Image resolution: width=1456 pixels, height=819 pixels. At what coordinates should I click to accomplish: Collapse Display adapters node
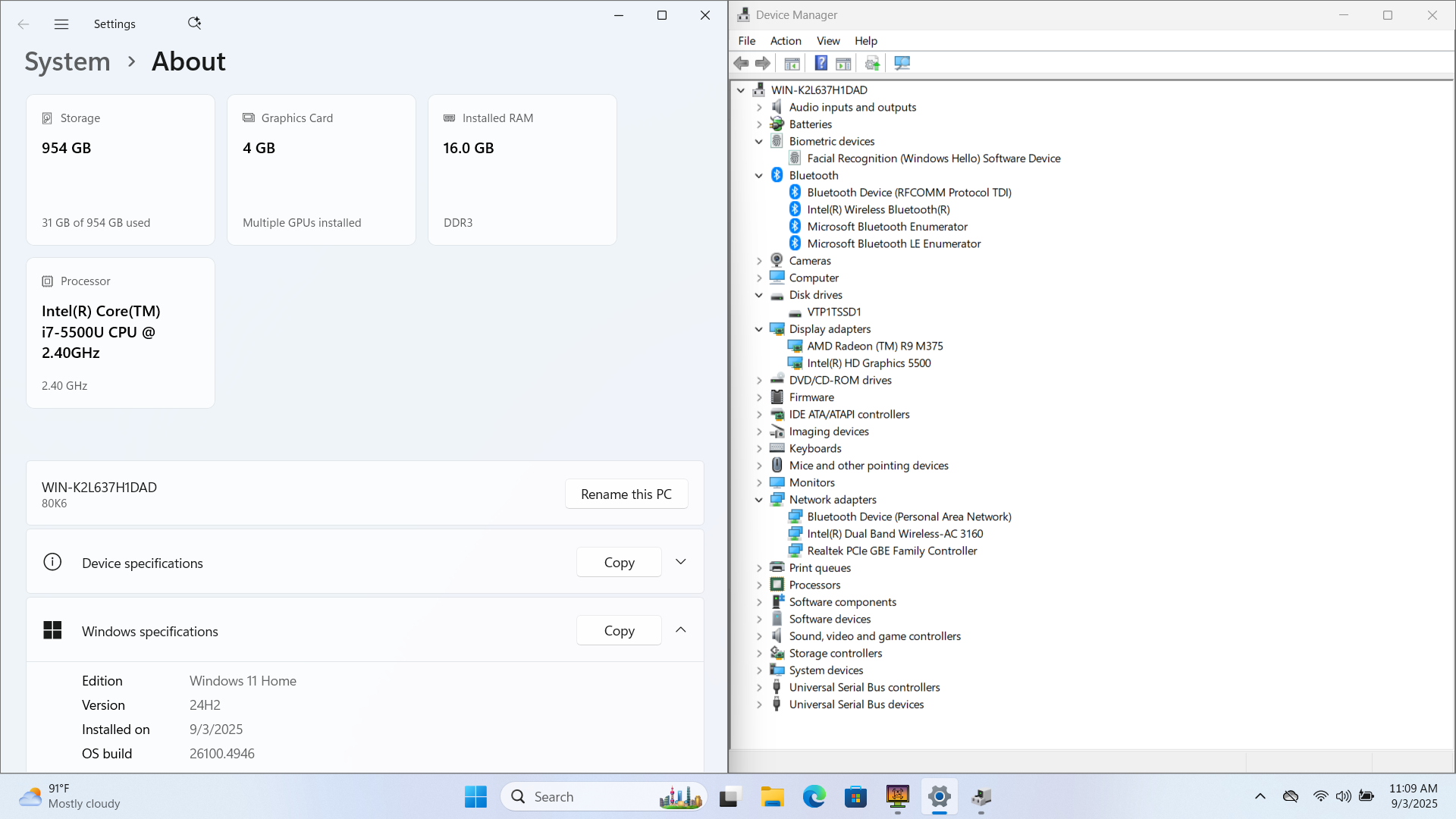(759, 329)
